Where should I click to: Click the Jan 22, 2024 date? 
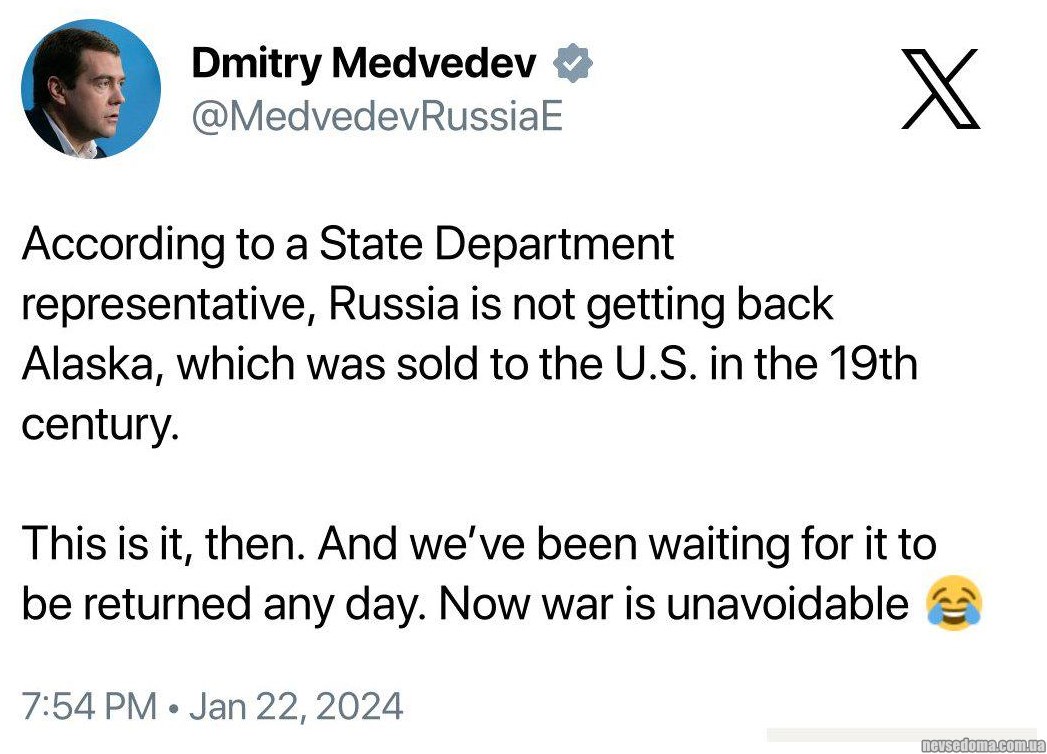[296, 707]
